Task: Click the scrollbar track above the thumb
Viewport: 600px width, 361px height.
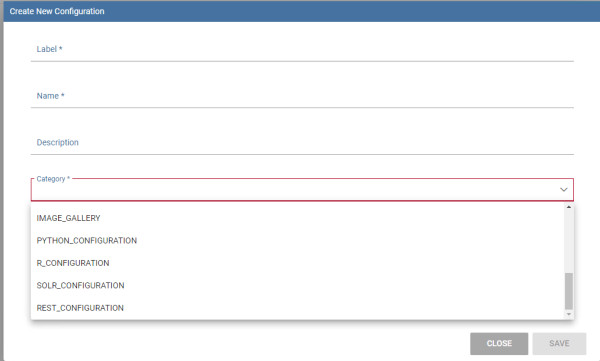Action: (x=569, y=241)
